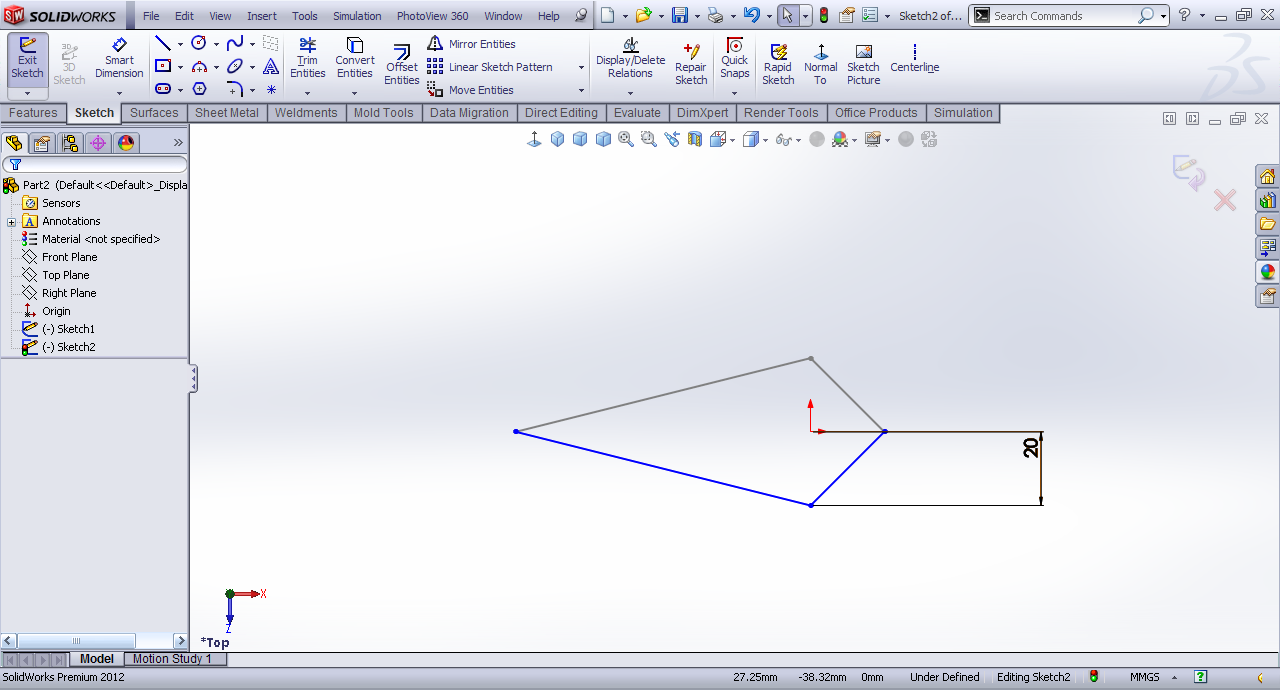Open the Section View tool
This screenshot has height=690, width=1280.
pyautogui.click(x=695, y=140)
